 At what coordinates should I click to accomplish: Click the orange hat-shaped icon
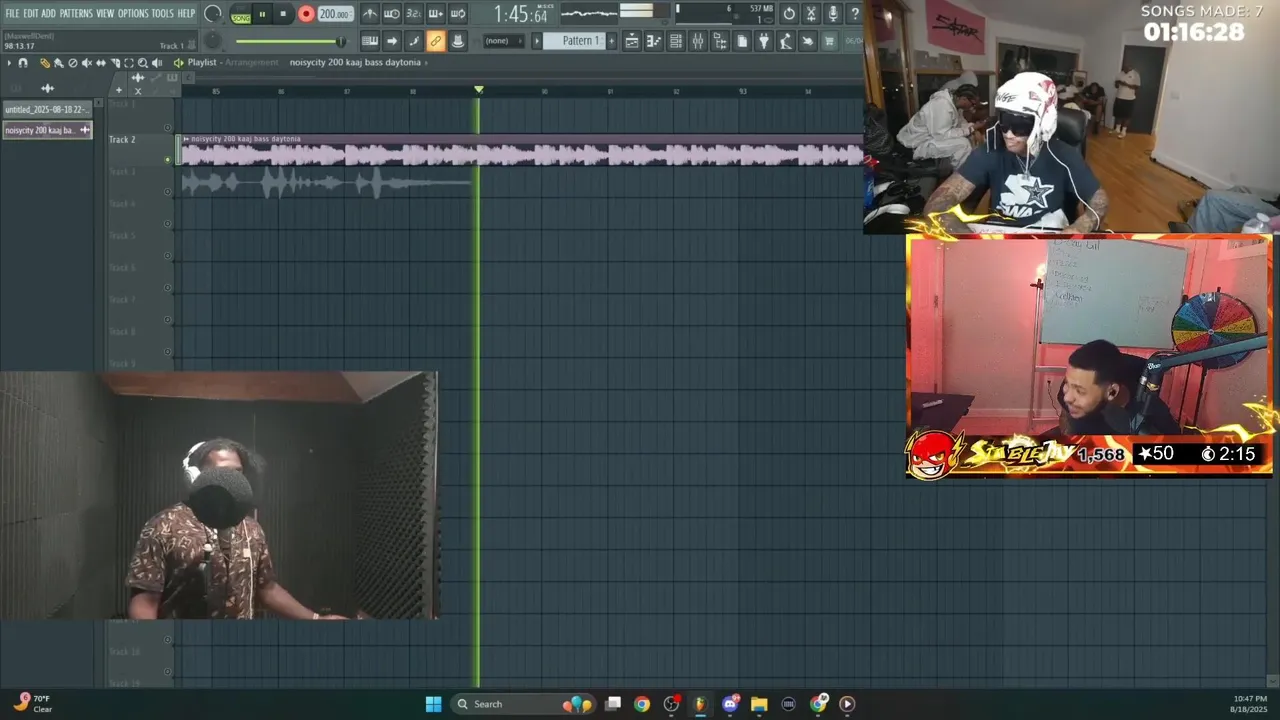[458, 41]
